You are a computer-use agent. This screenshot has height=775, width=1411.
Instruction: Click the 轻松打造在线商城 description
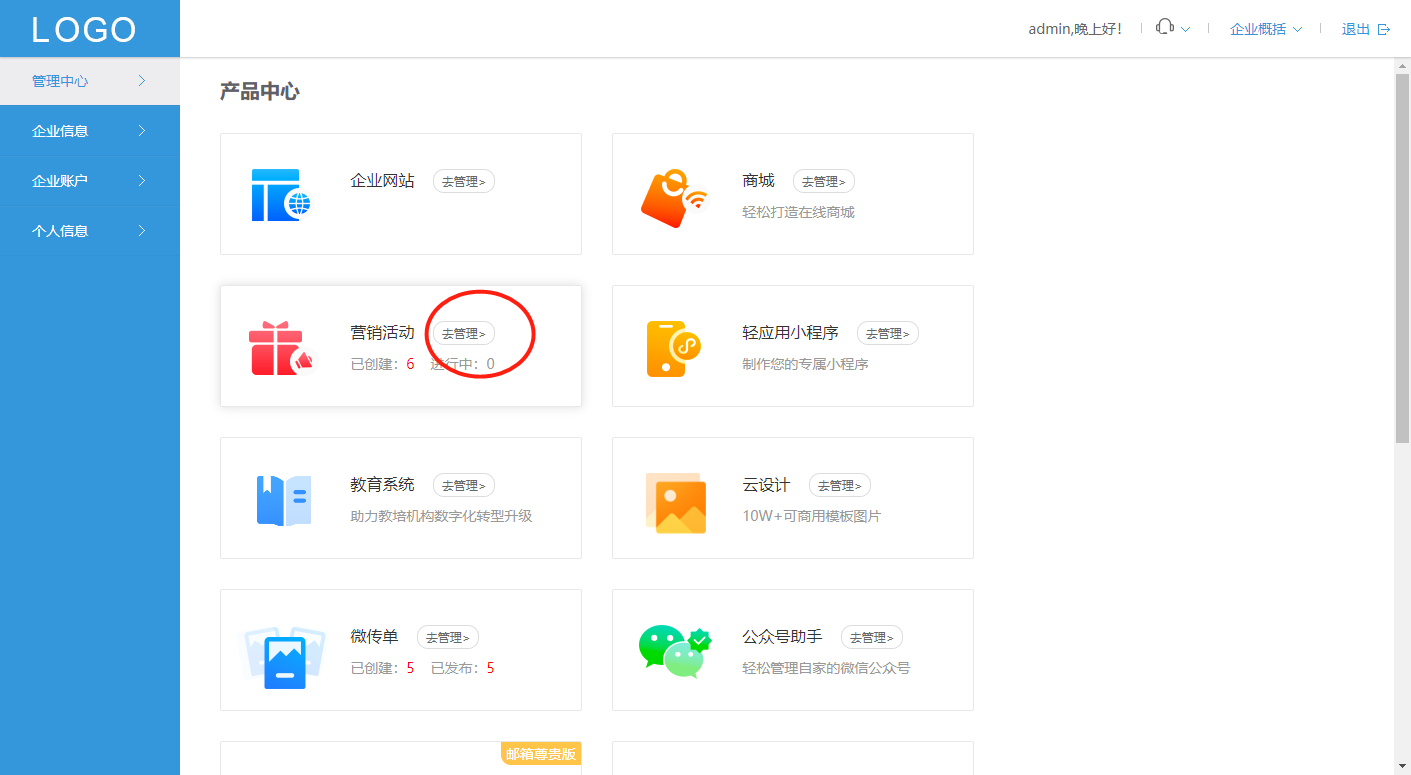798,212
